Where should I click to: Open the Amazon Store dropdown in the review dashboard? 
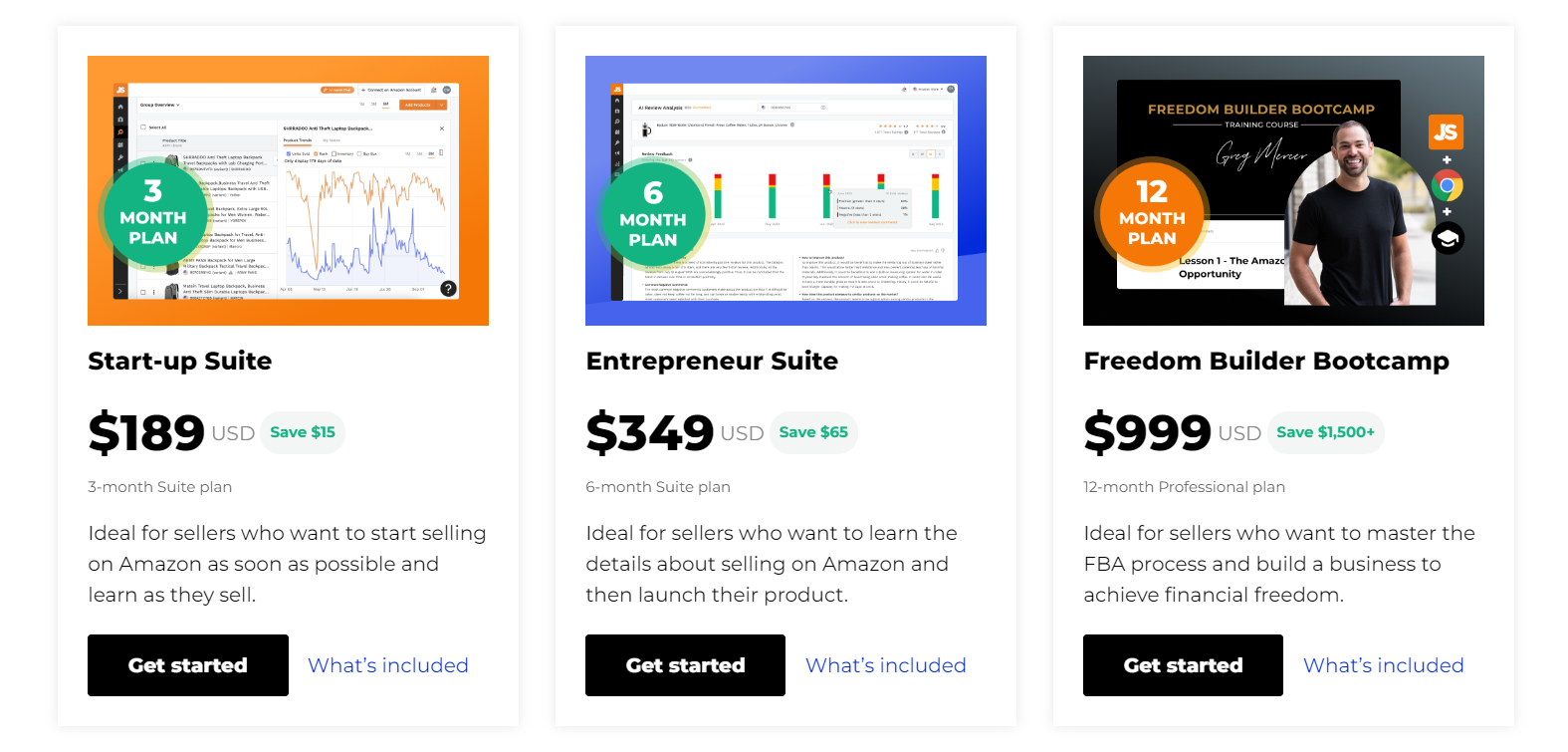928,89
